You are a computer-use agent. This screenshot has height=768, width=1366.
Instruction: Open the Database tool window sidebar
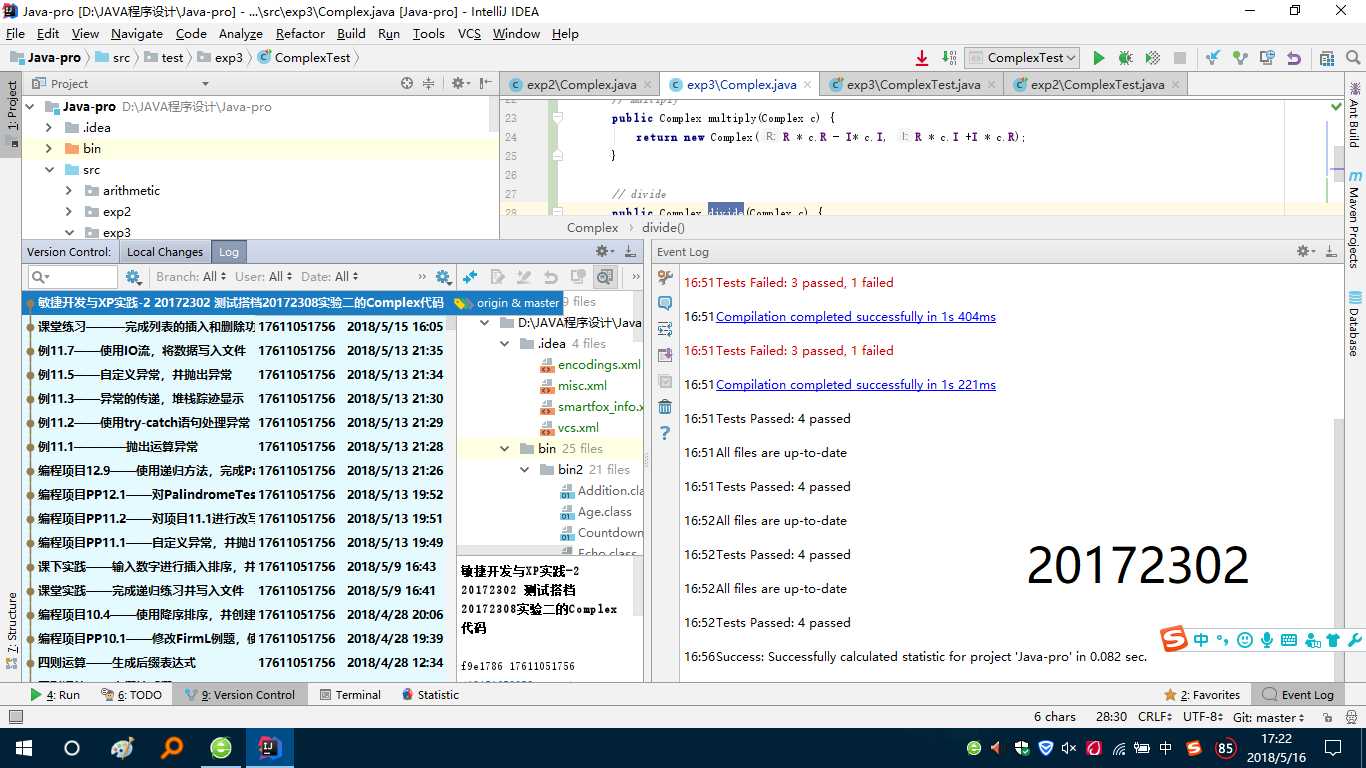pos(1355,325)
